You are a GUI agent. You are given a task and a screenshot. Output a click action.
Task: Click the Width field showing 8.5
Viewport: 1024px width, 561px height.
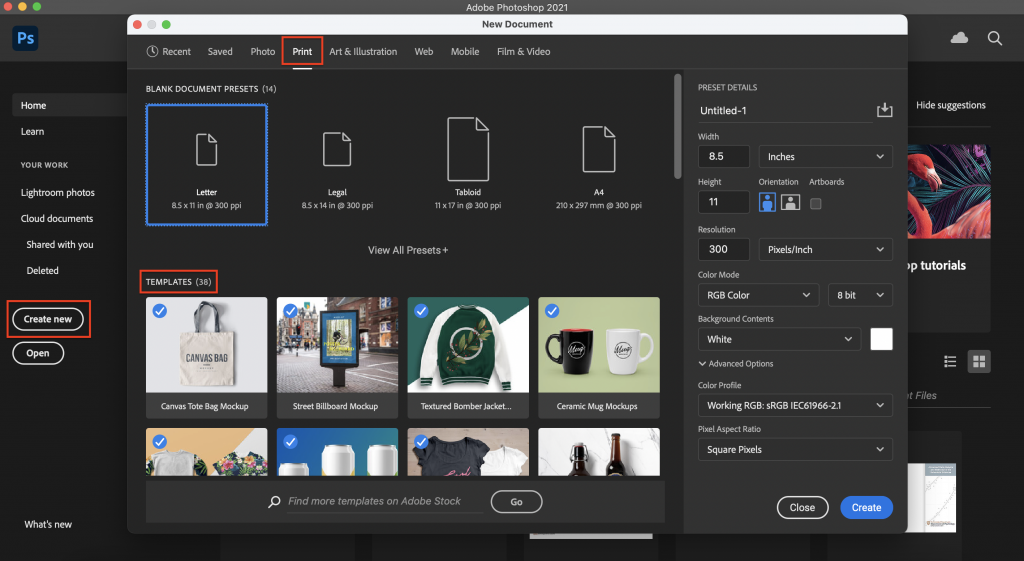[x=724, y=157]
